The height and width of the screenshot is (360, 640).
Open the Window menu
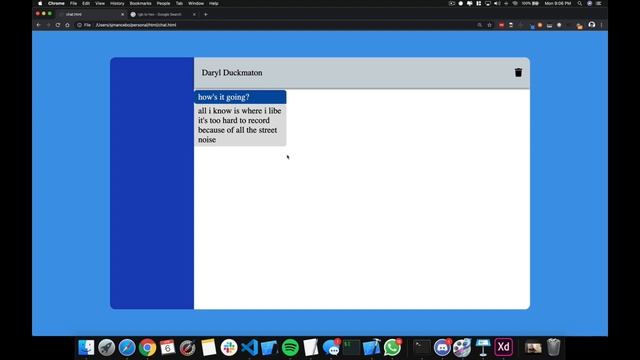tap(196, 3)
